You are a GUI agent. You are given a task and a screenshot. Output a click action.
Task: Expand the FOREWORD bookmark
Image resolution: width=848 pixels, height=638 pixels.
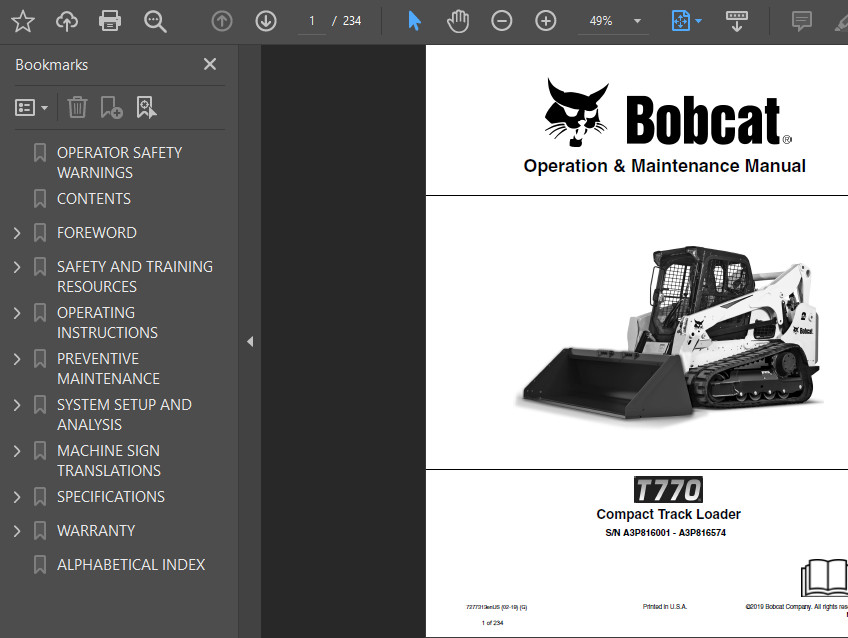pyautogui.click(x=17, y=233)
